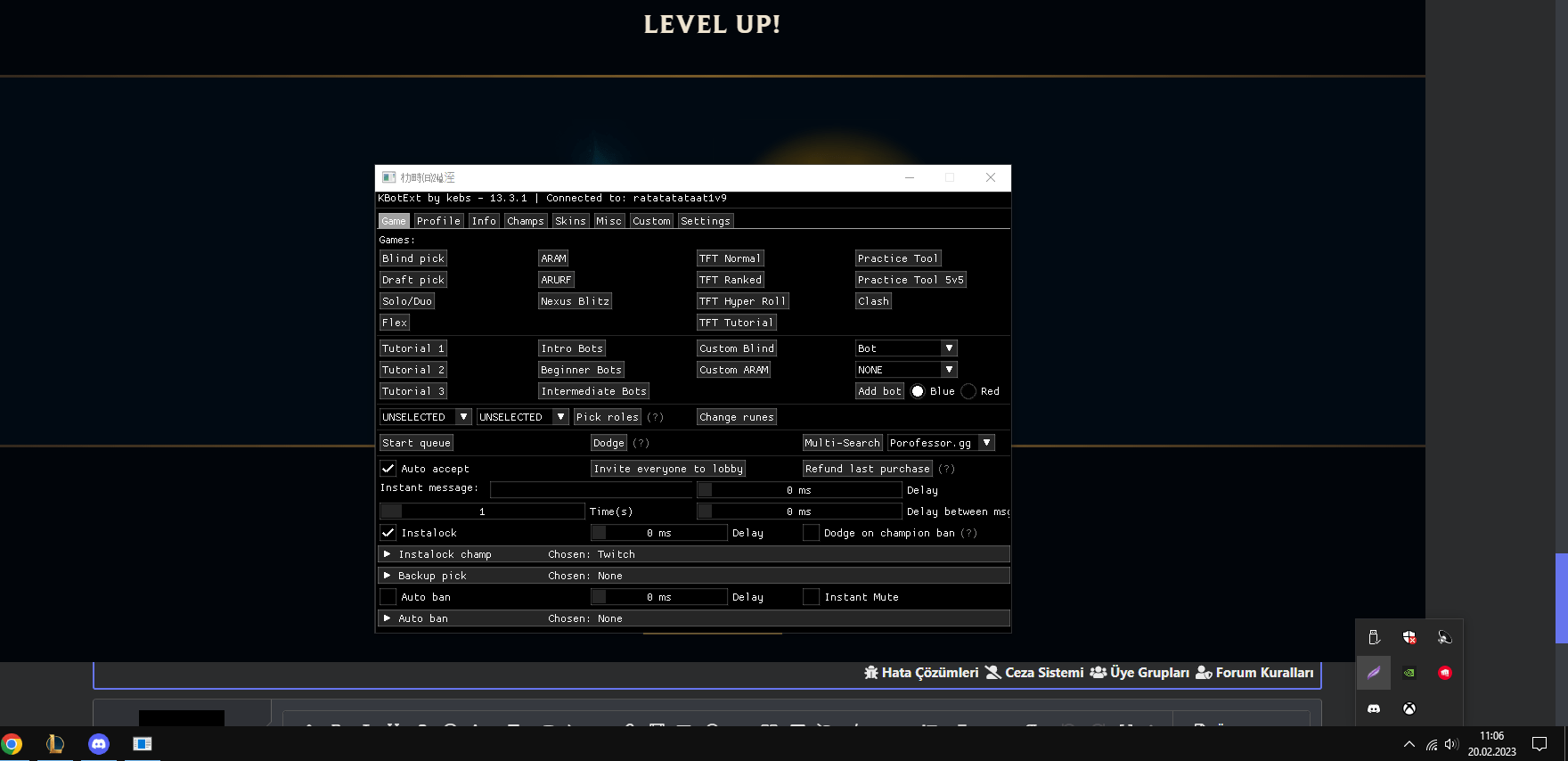Switch to the Profile tab
Image resolution: width=1568 pixels, height=761 pixels.
tap(438, 221)
